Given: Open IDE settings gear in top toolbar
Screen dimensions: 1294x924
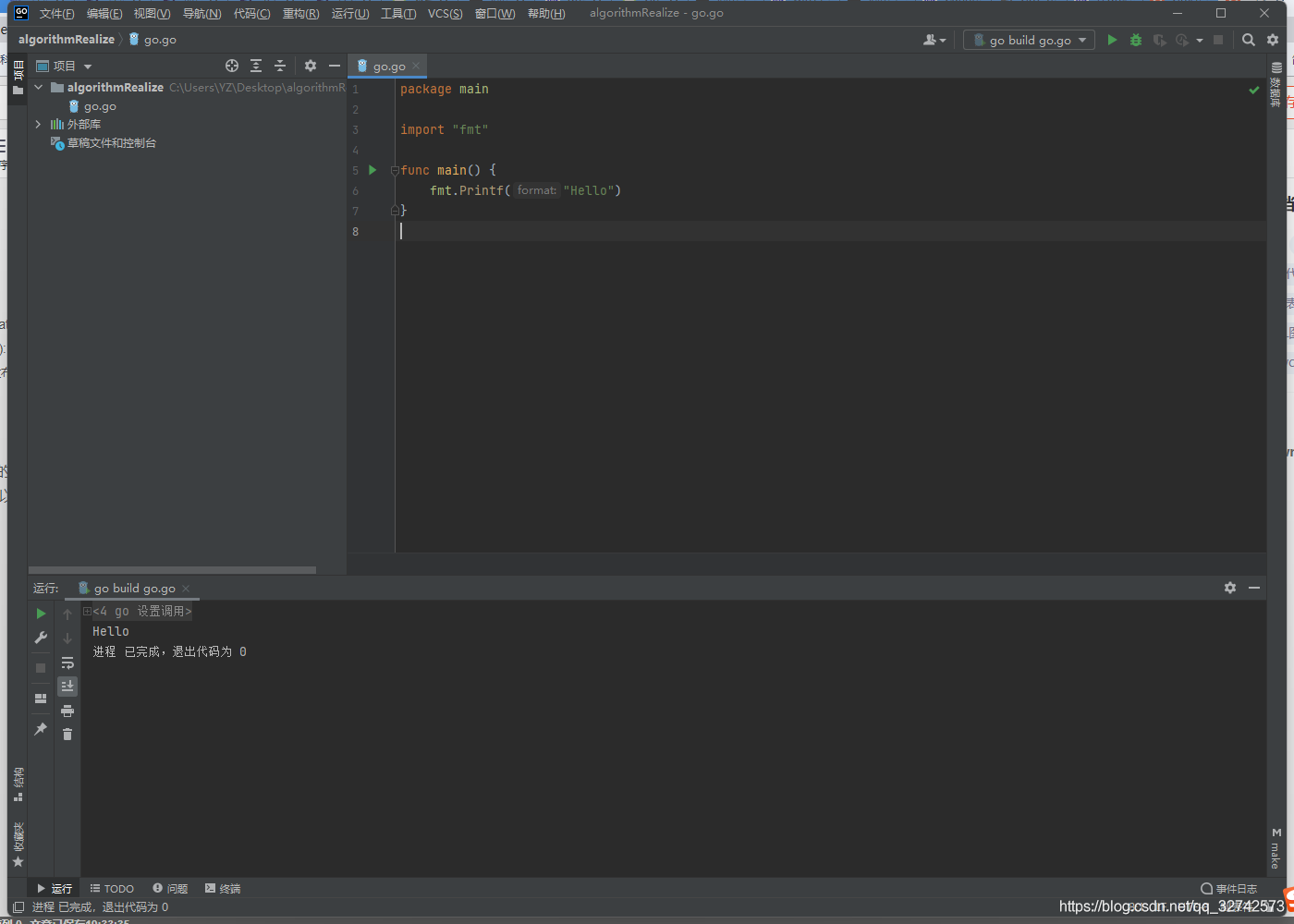Looking at the screenshot, I should [1273, 40].
